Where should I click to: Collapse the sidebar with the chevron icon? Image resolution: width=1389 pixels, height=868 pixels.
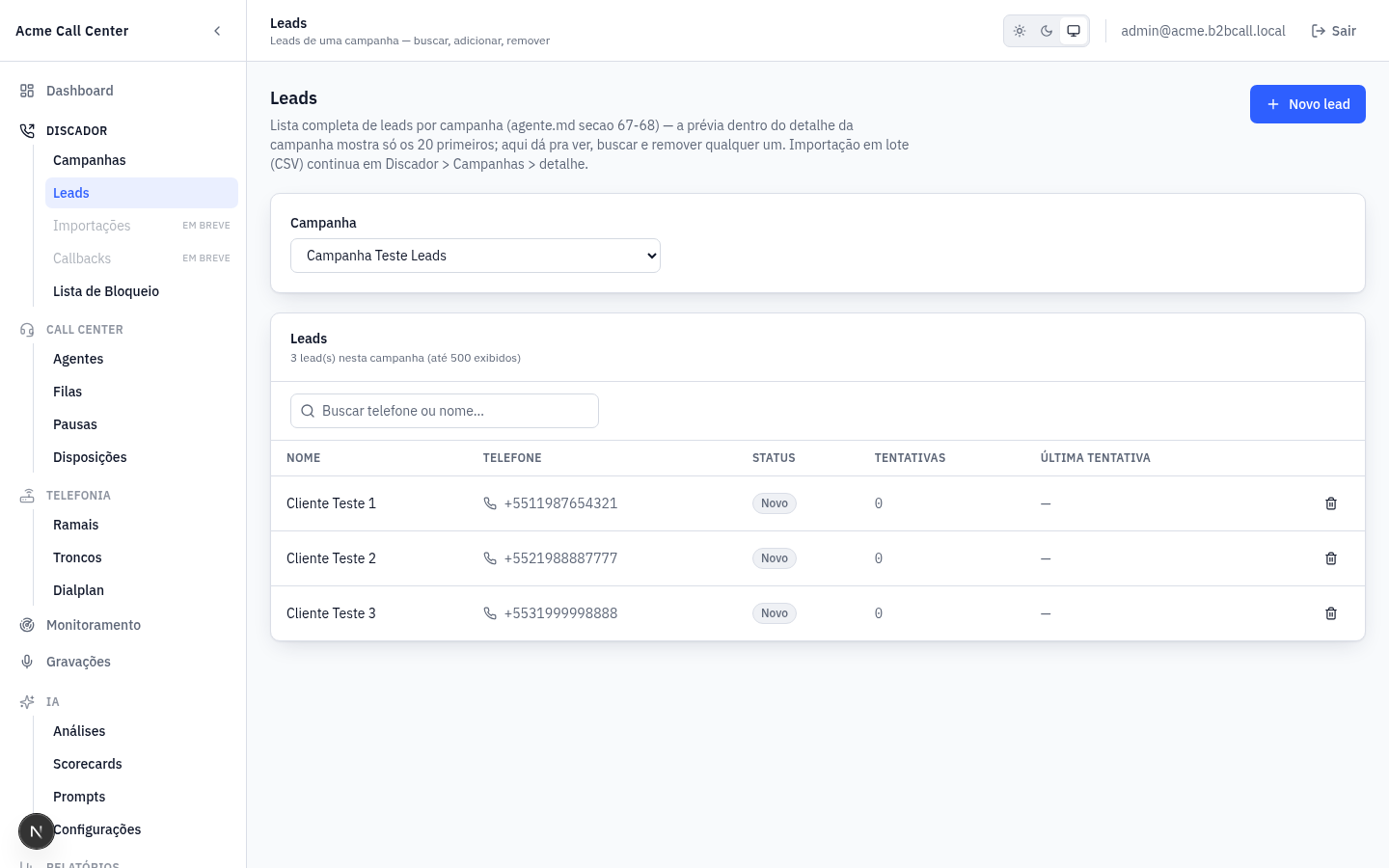[x=217, y=31]
